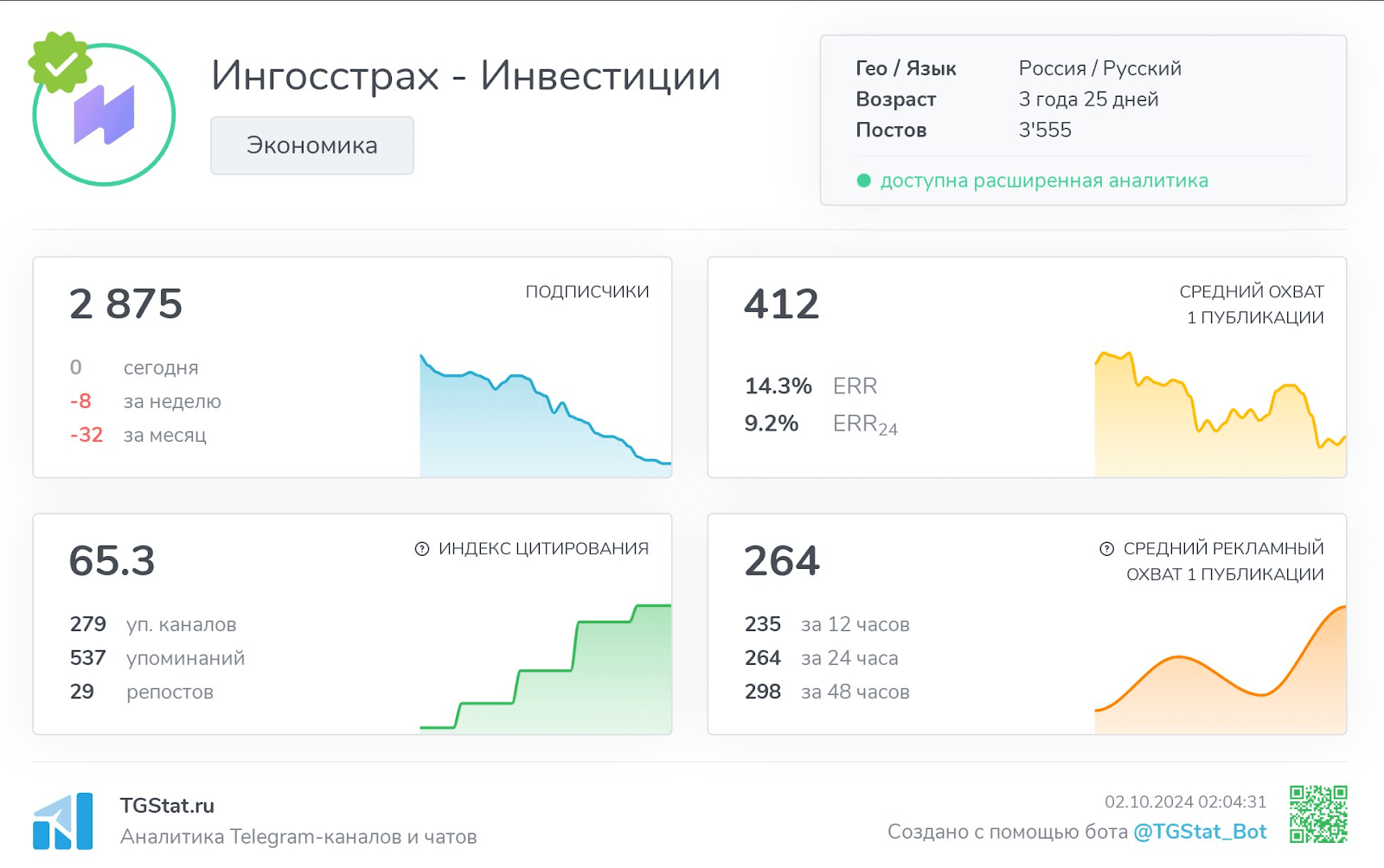The height and width of the screenshot is (868, 1384).
Task: Click the 29 репостов row
Action: click(x=141, y=692)
